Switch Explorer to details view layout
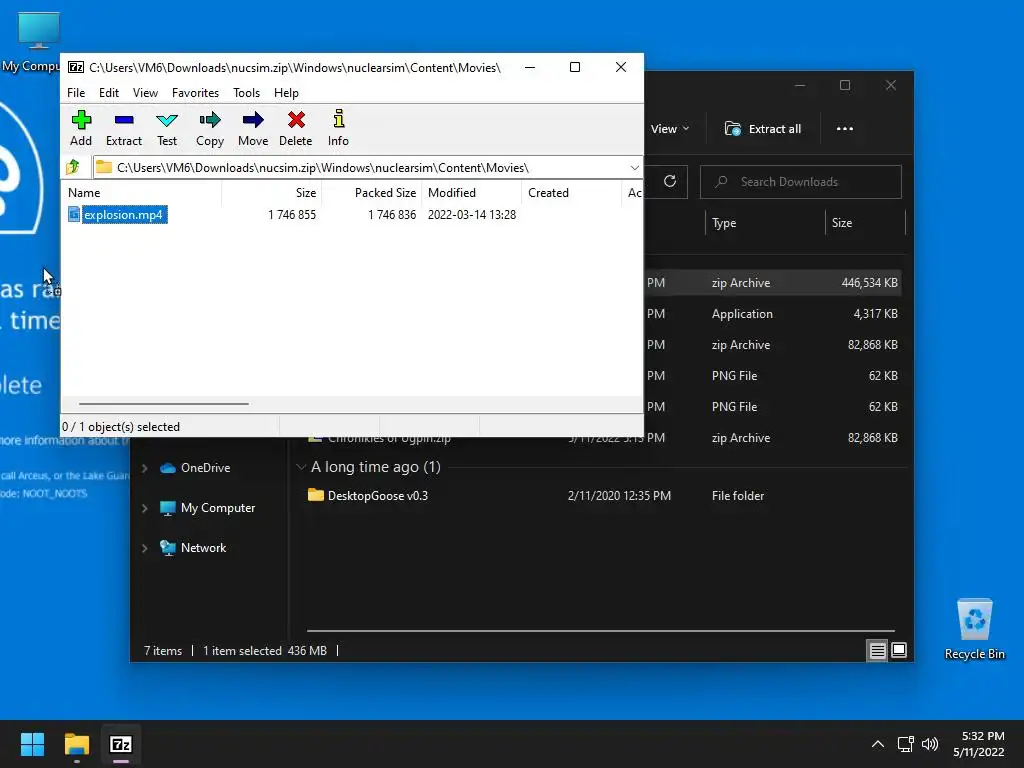 click(877, 650)
